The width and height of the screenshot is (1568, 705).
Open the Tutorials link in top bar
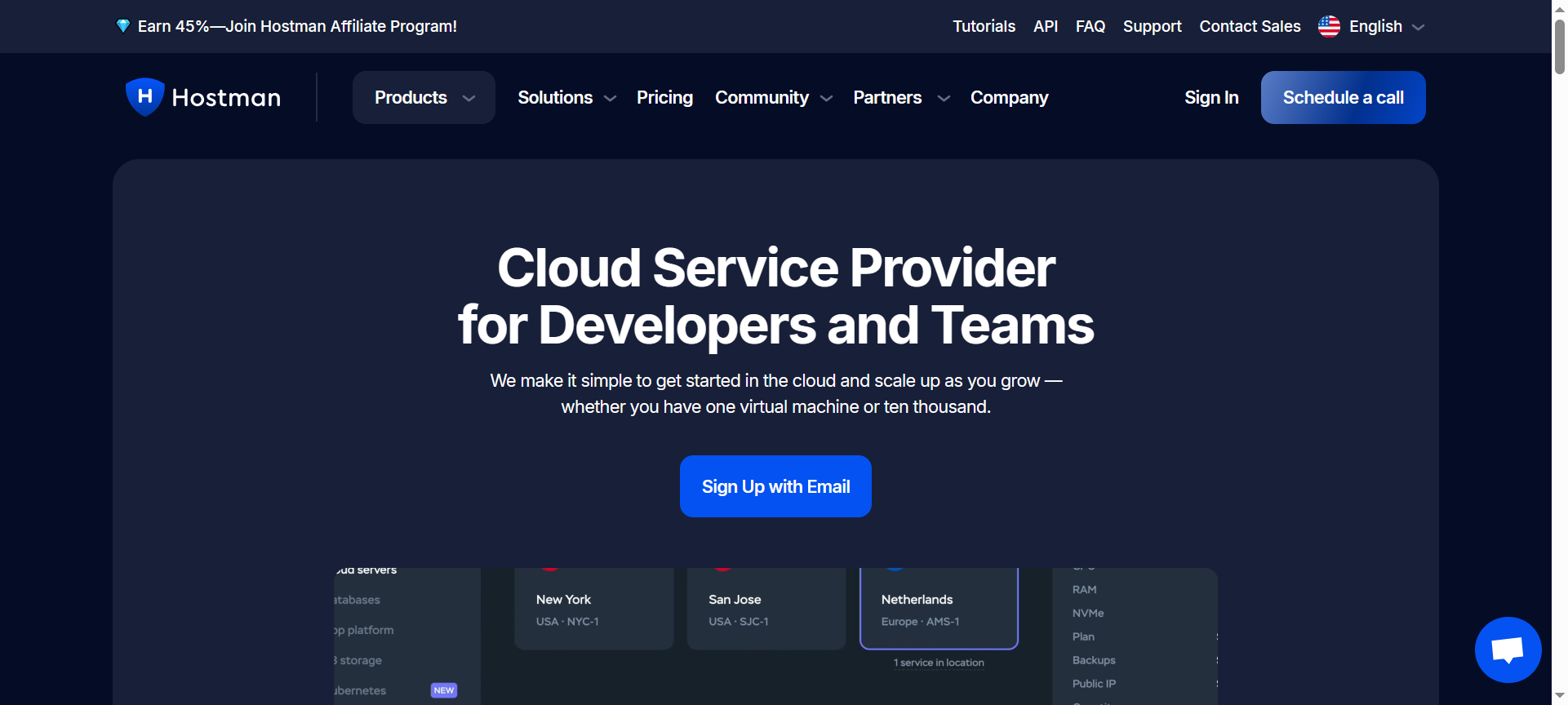point(984,26)
